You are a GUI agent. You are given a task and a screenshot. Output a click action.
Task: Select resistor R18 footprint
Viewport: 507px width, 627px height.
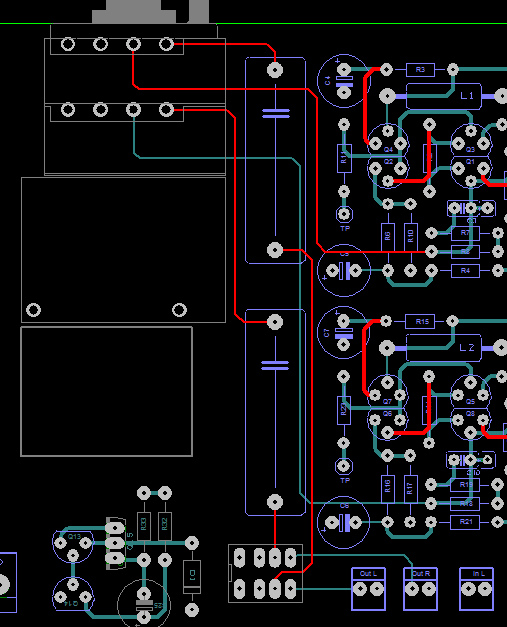click(465, 503)
